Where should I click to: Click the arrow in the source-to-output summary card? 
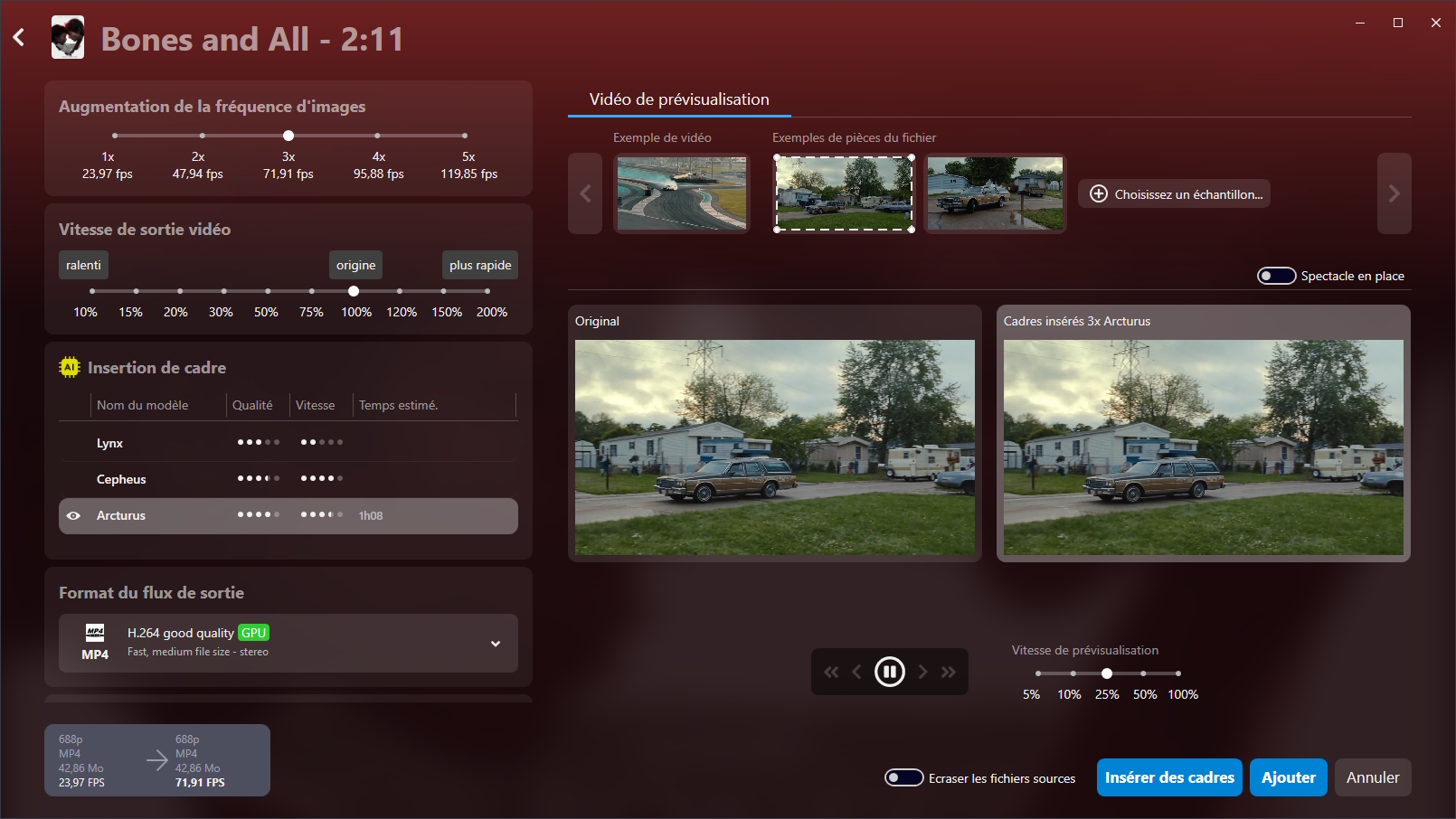[157, 760]
